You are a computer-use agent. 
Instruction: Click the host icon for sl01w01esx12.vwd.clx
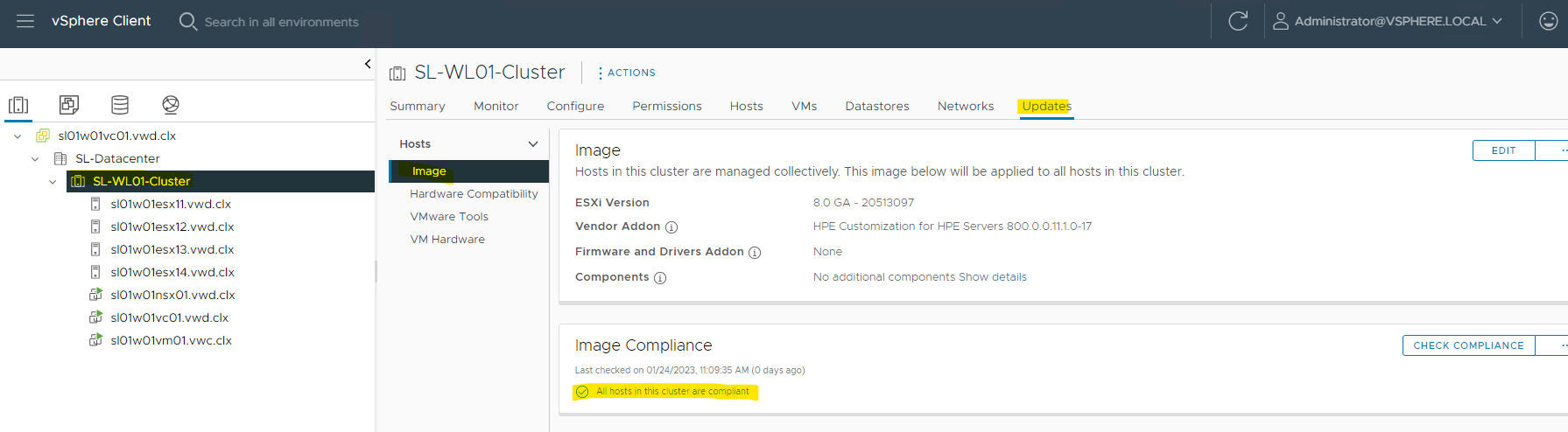(x=95, y=226)
